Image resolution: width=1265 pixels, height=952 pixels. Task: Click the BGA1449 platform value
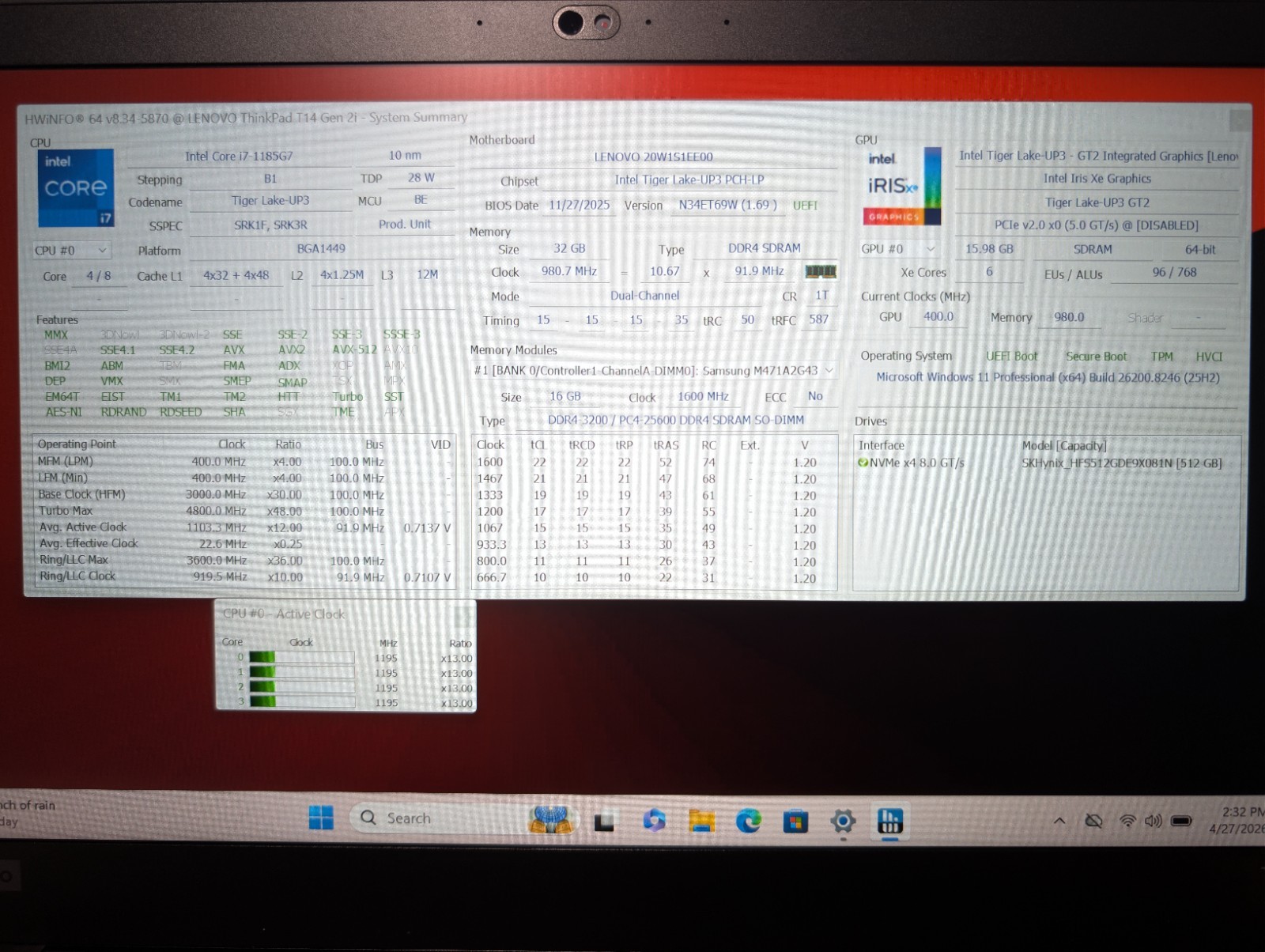pyautogui.click(x=321, y=248)
